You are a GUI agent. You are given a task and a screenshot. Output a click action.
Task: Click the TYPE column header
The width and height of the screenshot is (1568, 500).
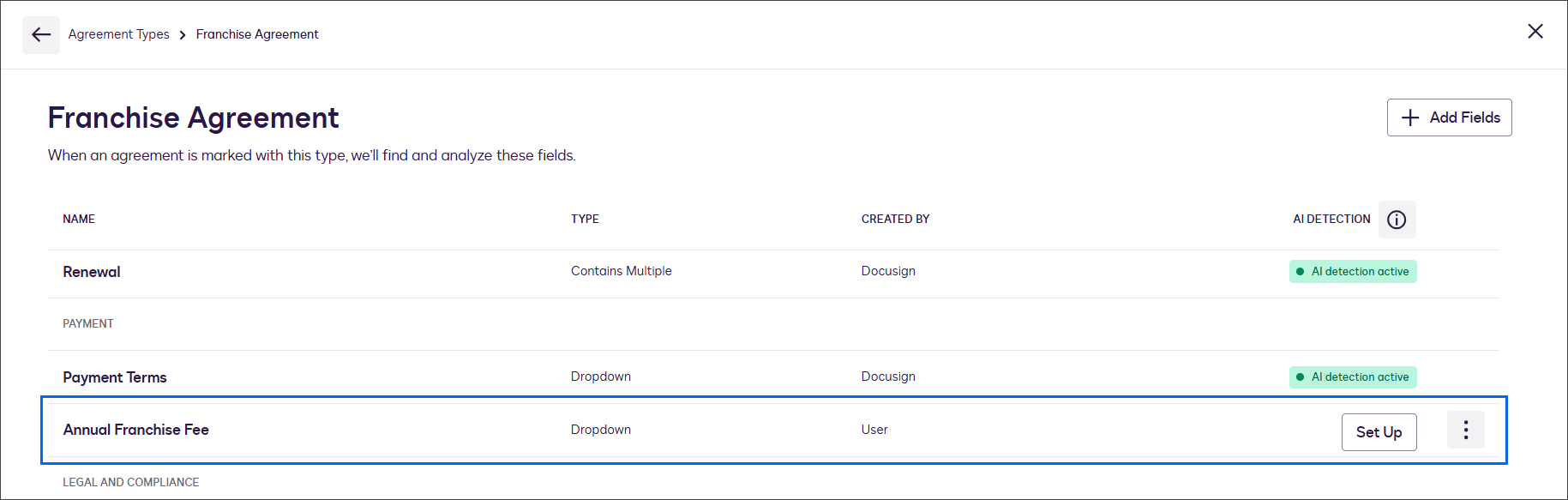[585, 220]
